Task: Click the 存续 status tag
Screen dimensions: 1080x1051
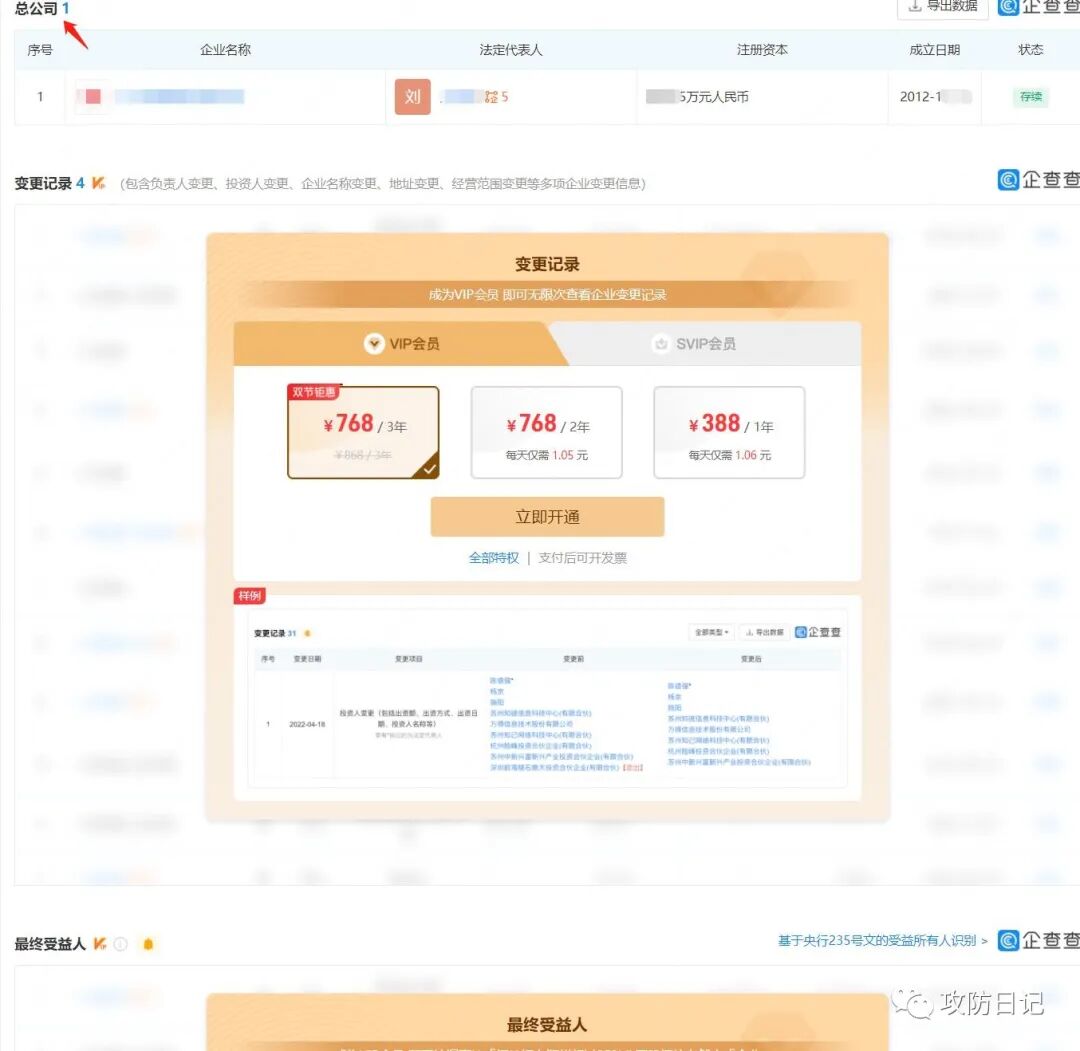Action: tap(1030, 96)
